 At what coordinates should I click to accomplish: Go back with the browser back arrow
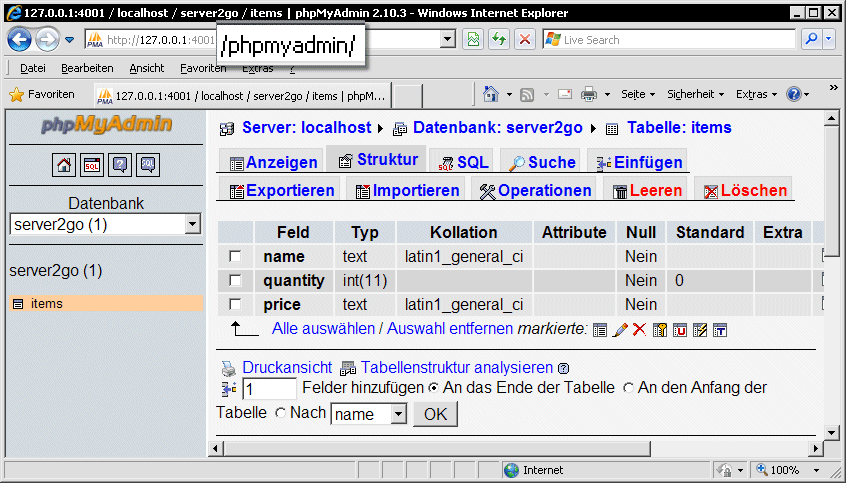point(20,39)
